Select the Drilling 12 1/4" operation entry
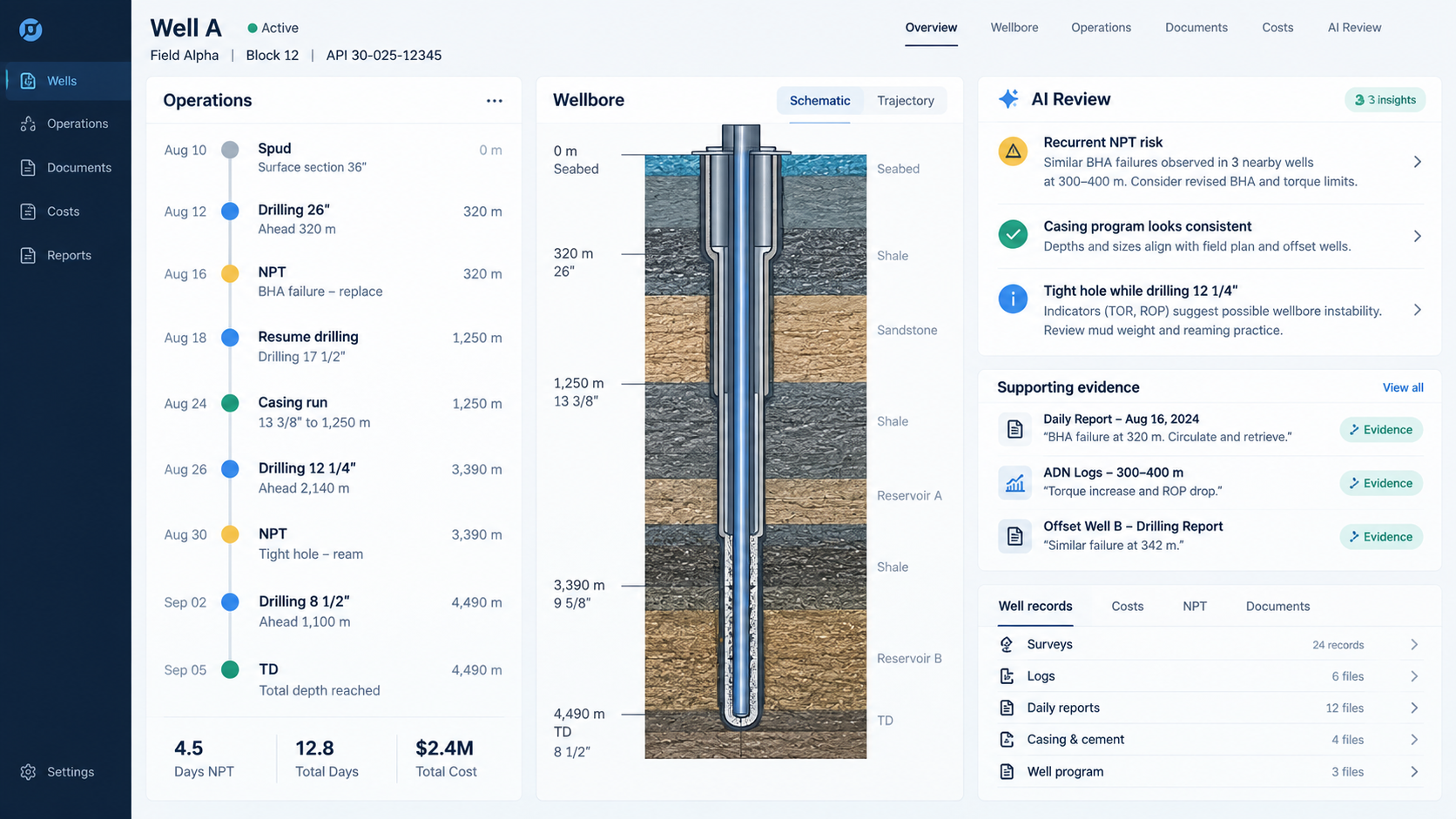Image resolution: width=1456 pixels, height=819 pixels. [333, 478]
